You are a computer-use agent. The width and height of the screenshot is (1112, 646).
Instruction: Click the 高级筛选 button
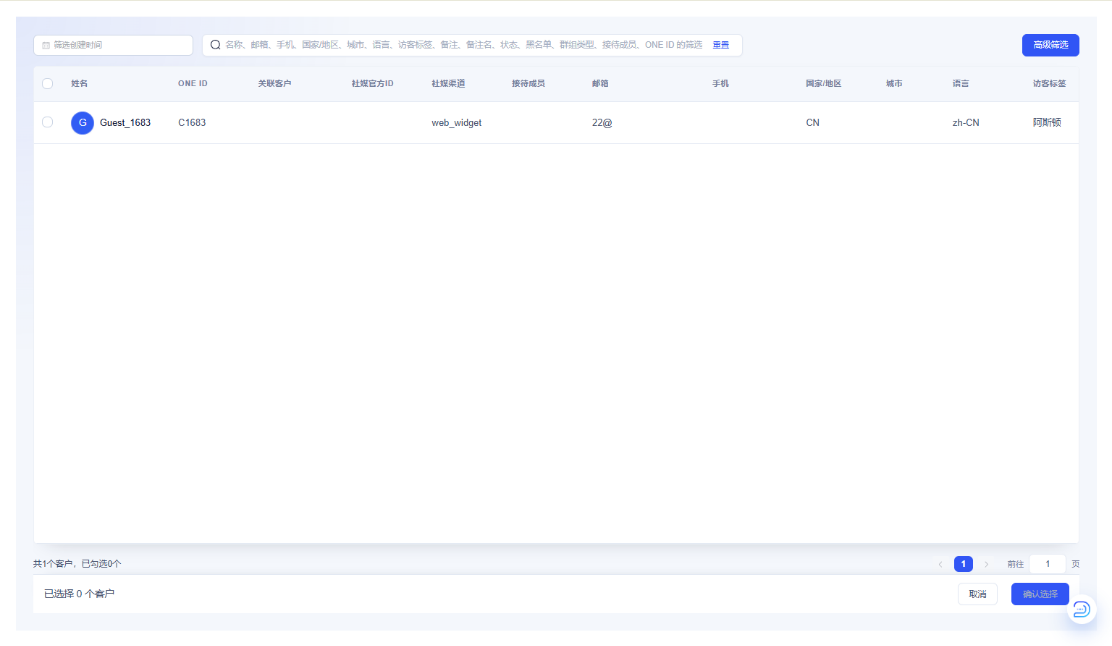1050,45
